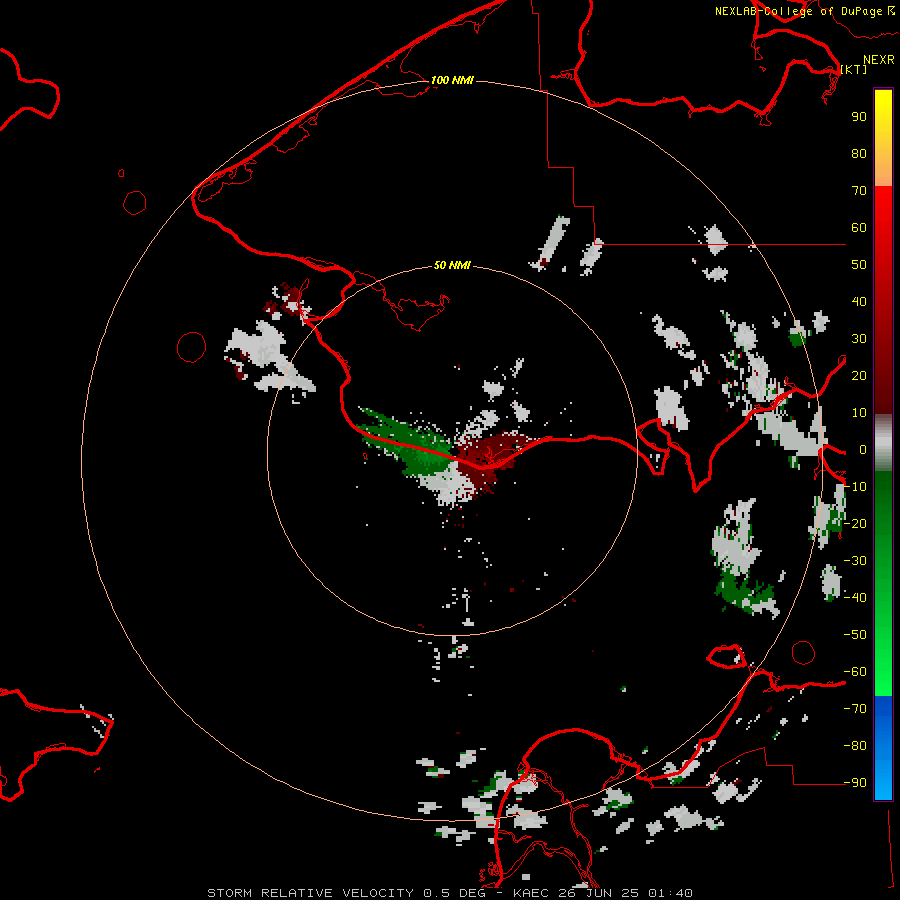This screenshot has height=900, width=900.
Task: Click the "NEXR" label above the color scale
Action: pos(879,60)
